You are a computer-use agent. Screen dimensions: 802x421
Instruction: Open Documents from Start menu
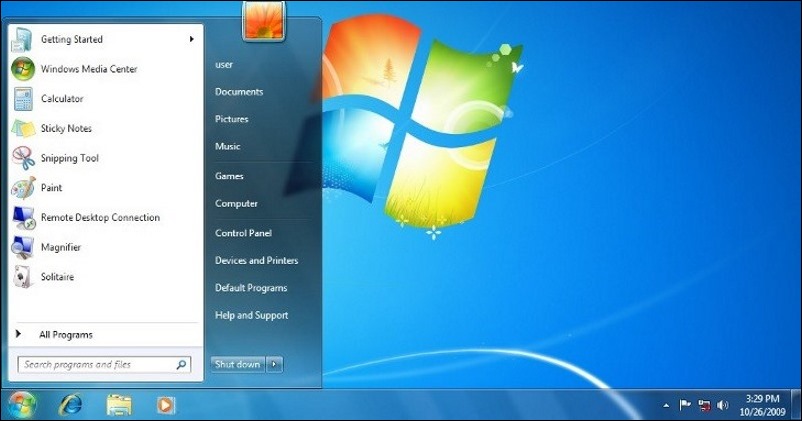tap(239, 92)
